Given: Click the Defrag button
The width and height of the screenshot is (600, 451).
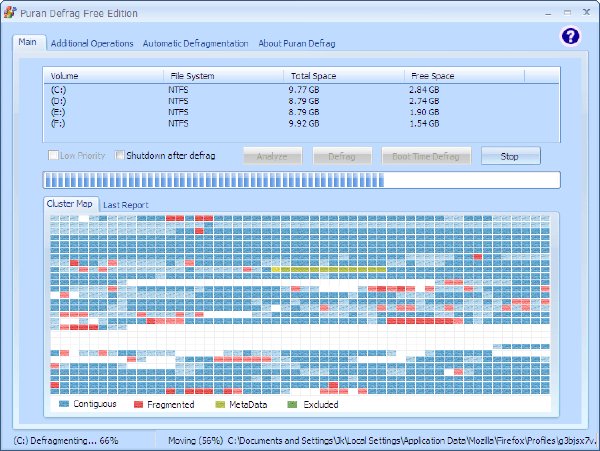Looking at the screenshot, I should click(342, 156).
